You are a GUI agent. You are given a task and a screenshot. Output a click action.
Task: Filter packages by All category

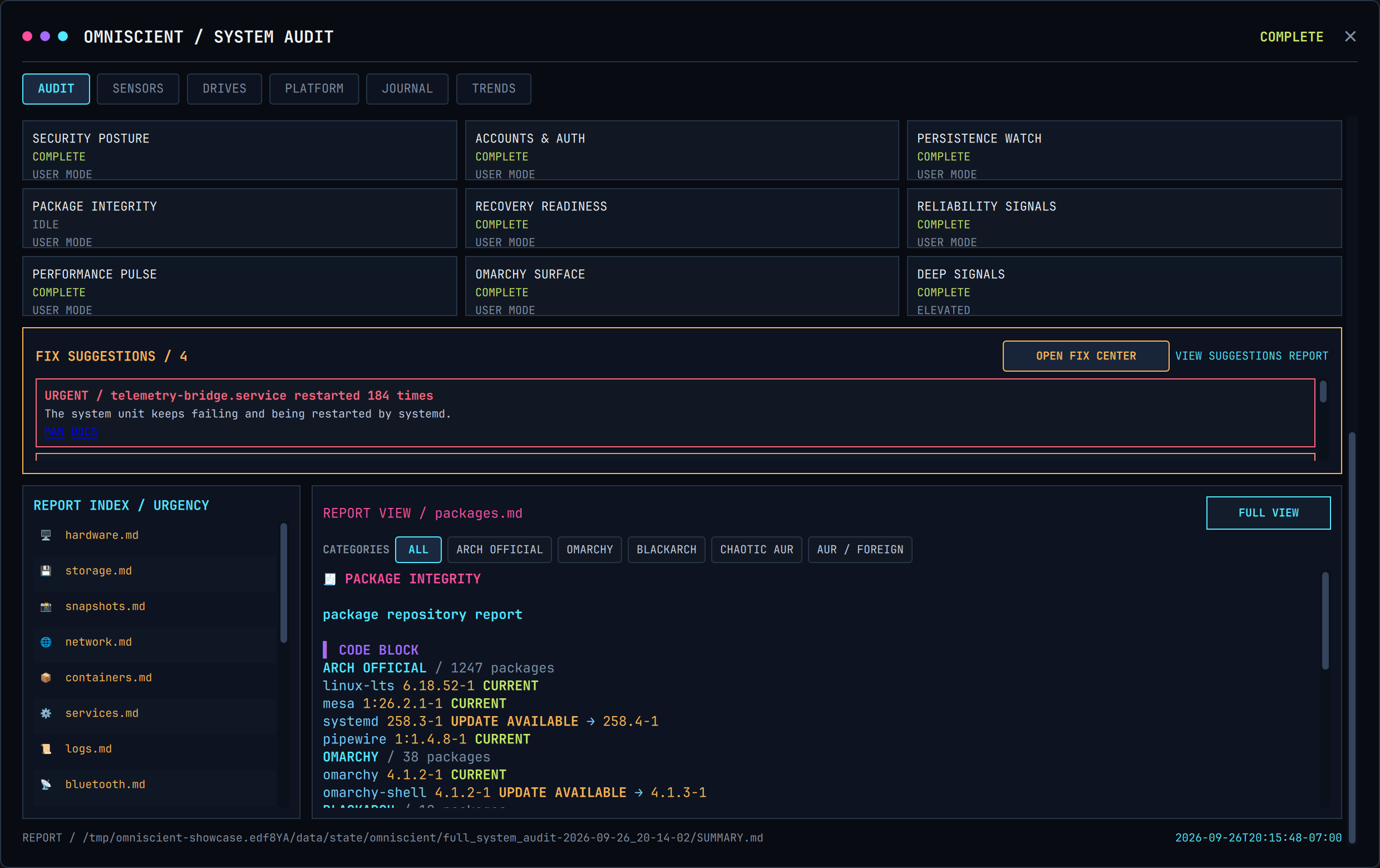click(x=418, y=549)
